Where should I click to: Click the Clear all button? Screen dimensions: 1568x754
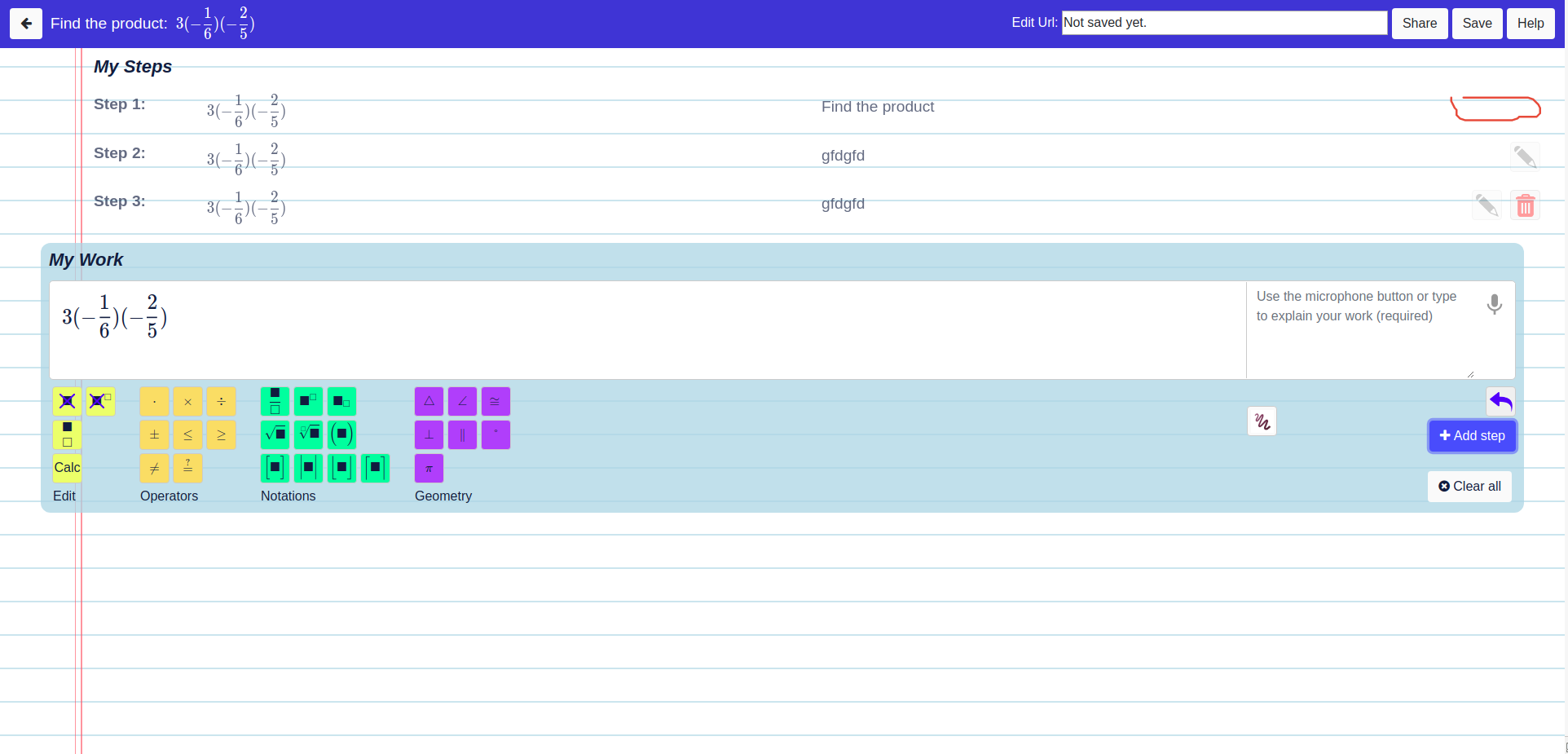pyautogui.click(x=1469, y=486)
